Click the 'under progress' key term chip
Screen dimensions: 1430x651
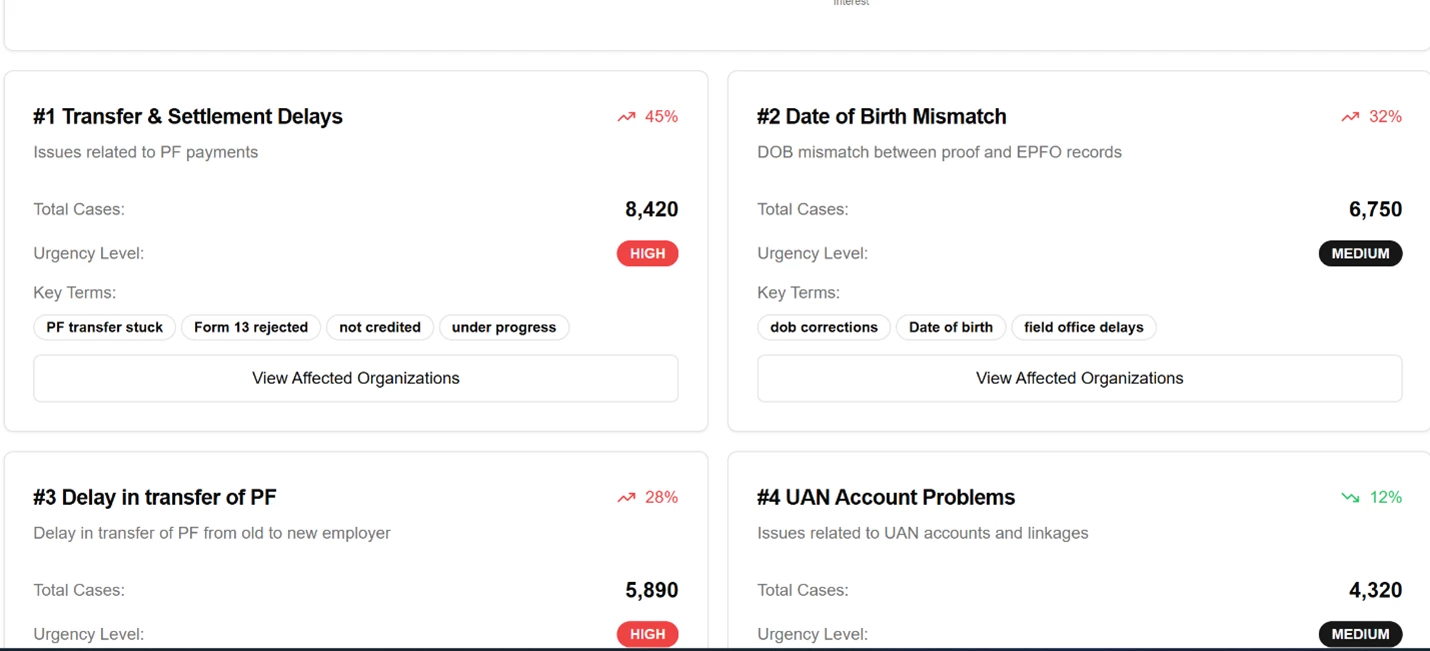[504, 327]
